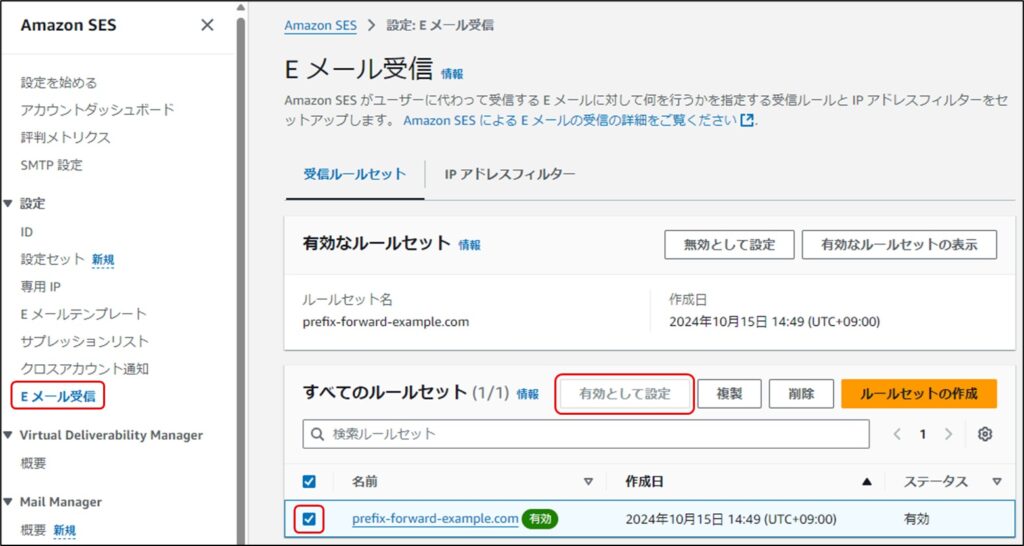This screenshot has width=1024, height=546.
Task: Select 受信ルールセット tab
Action: [354, 174]
